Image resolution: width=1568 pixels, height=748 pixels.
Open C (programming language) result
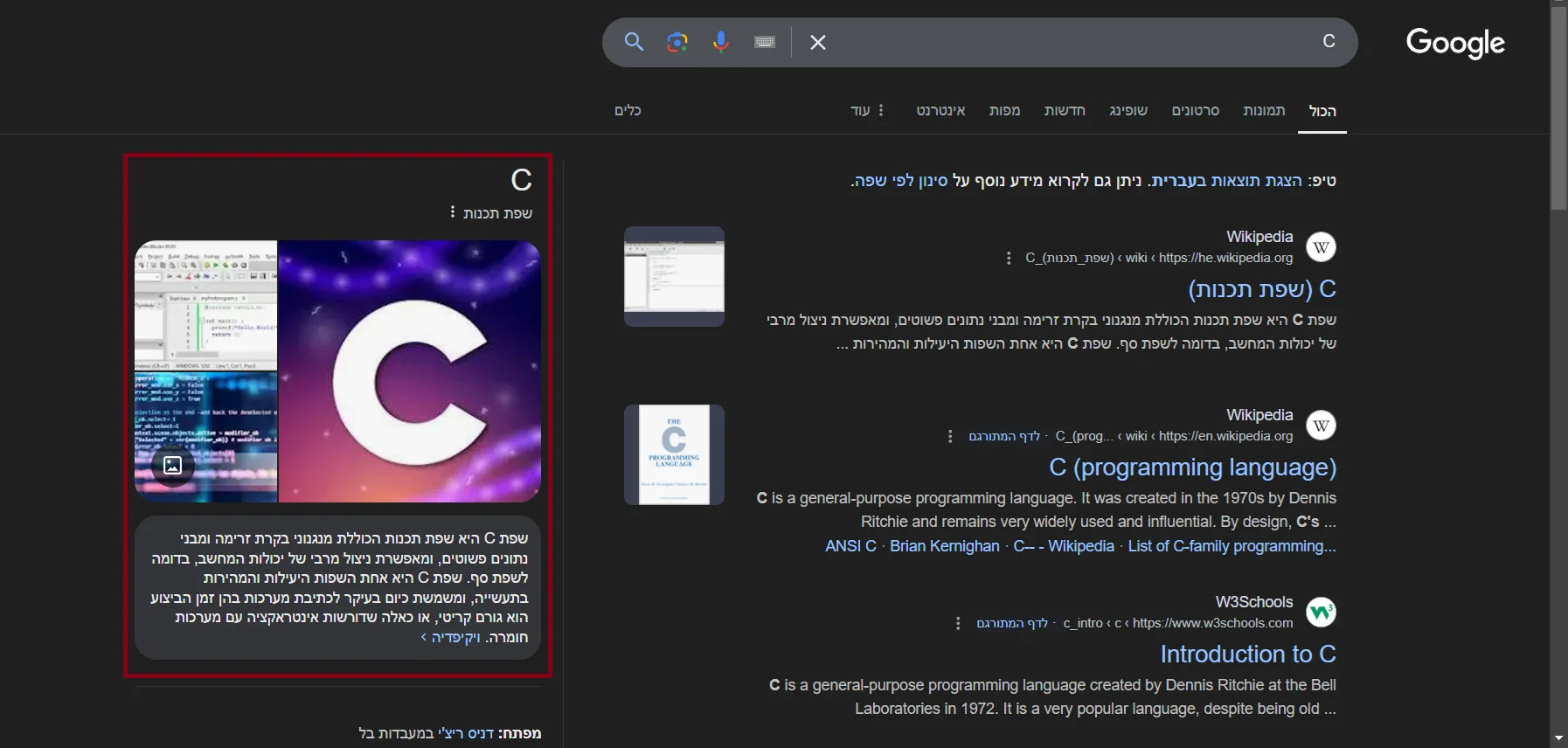(1192, 467)
